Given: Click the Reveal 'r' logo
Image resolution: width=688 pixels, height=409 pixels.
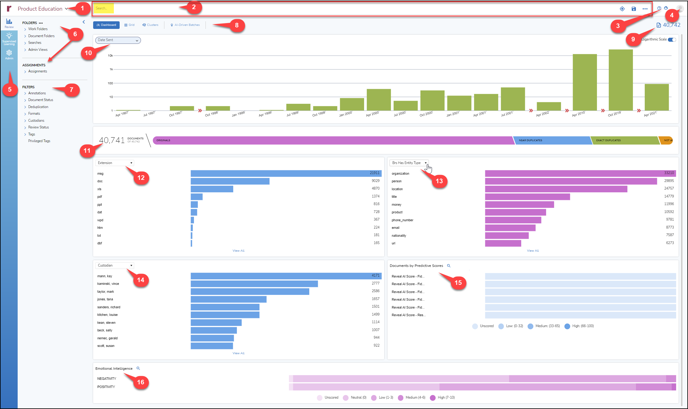Looking at the screenshot, I should click(9, 8).
